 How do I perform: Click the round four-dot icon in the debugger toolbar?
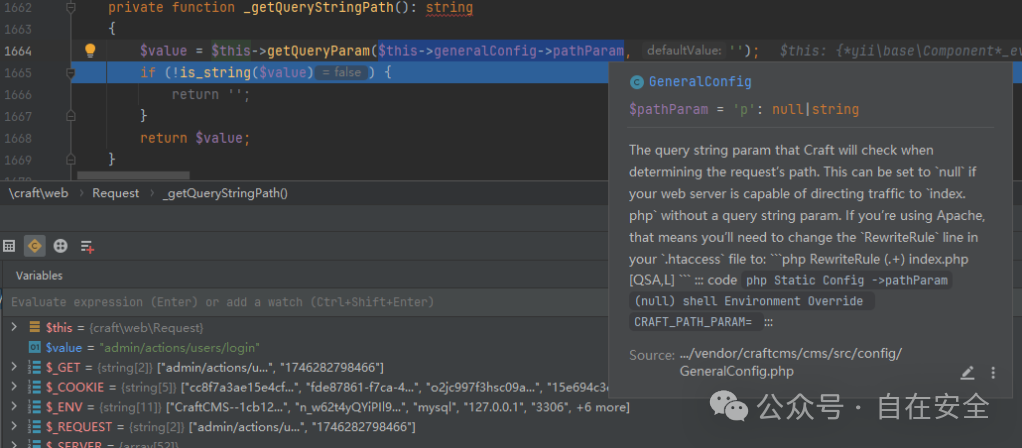click(60, 246)
